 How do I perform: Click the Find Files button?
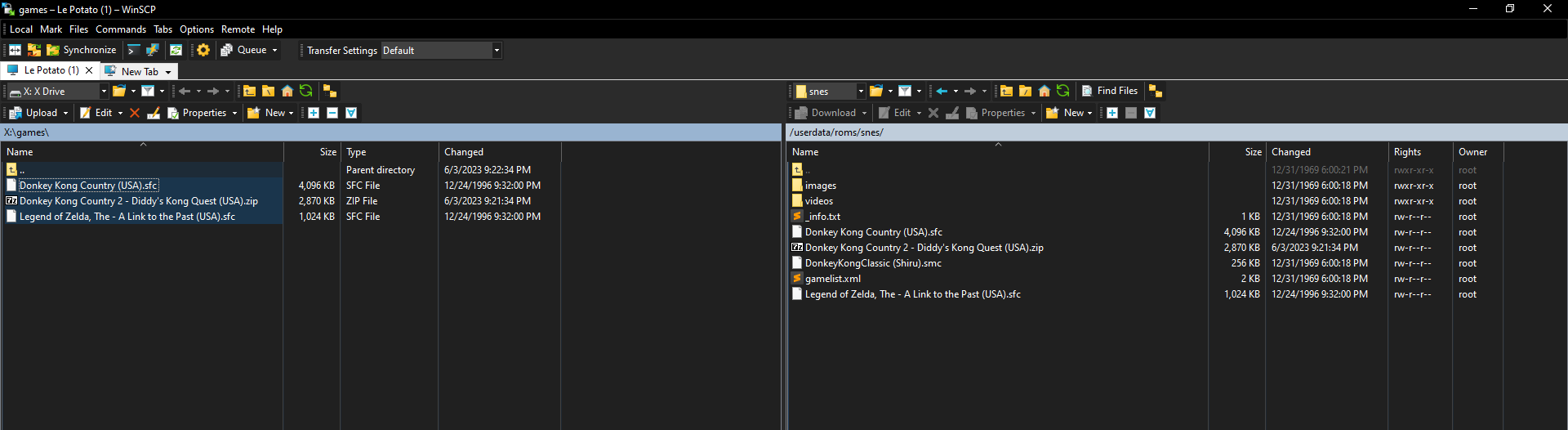click(x=1110, y=91)
